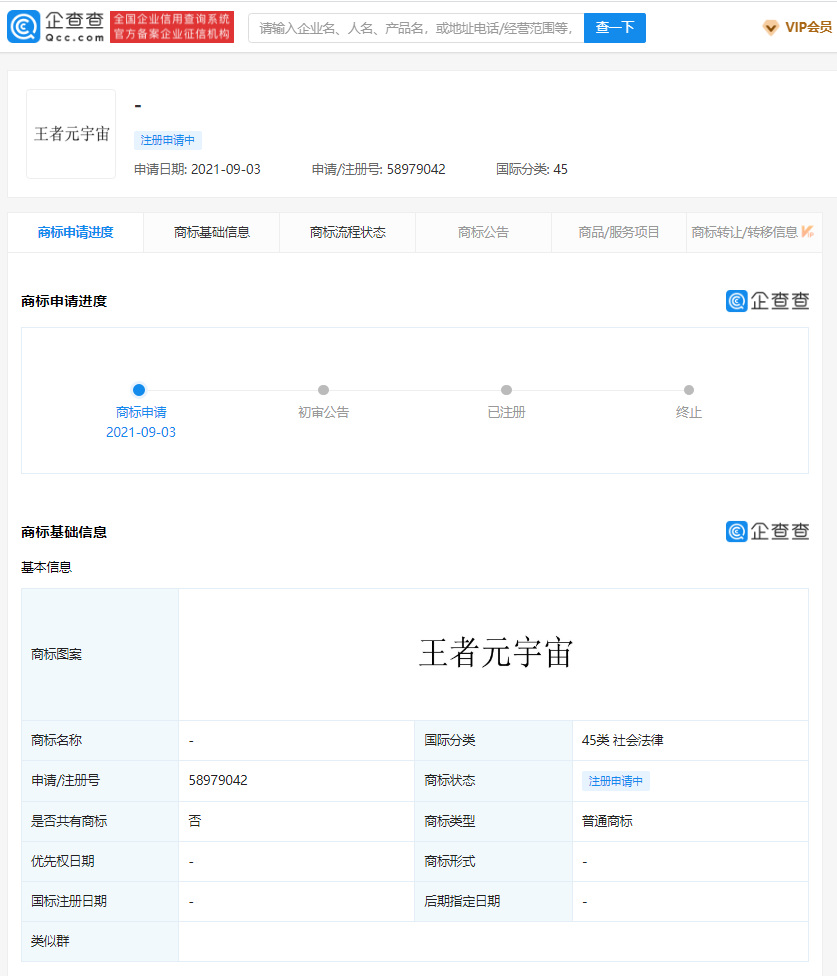
Task: Click the orange VIP crown icon
Action: pyautogui.click(x=769, y=28)
